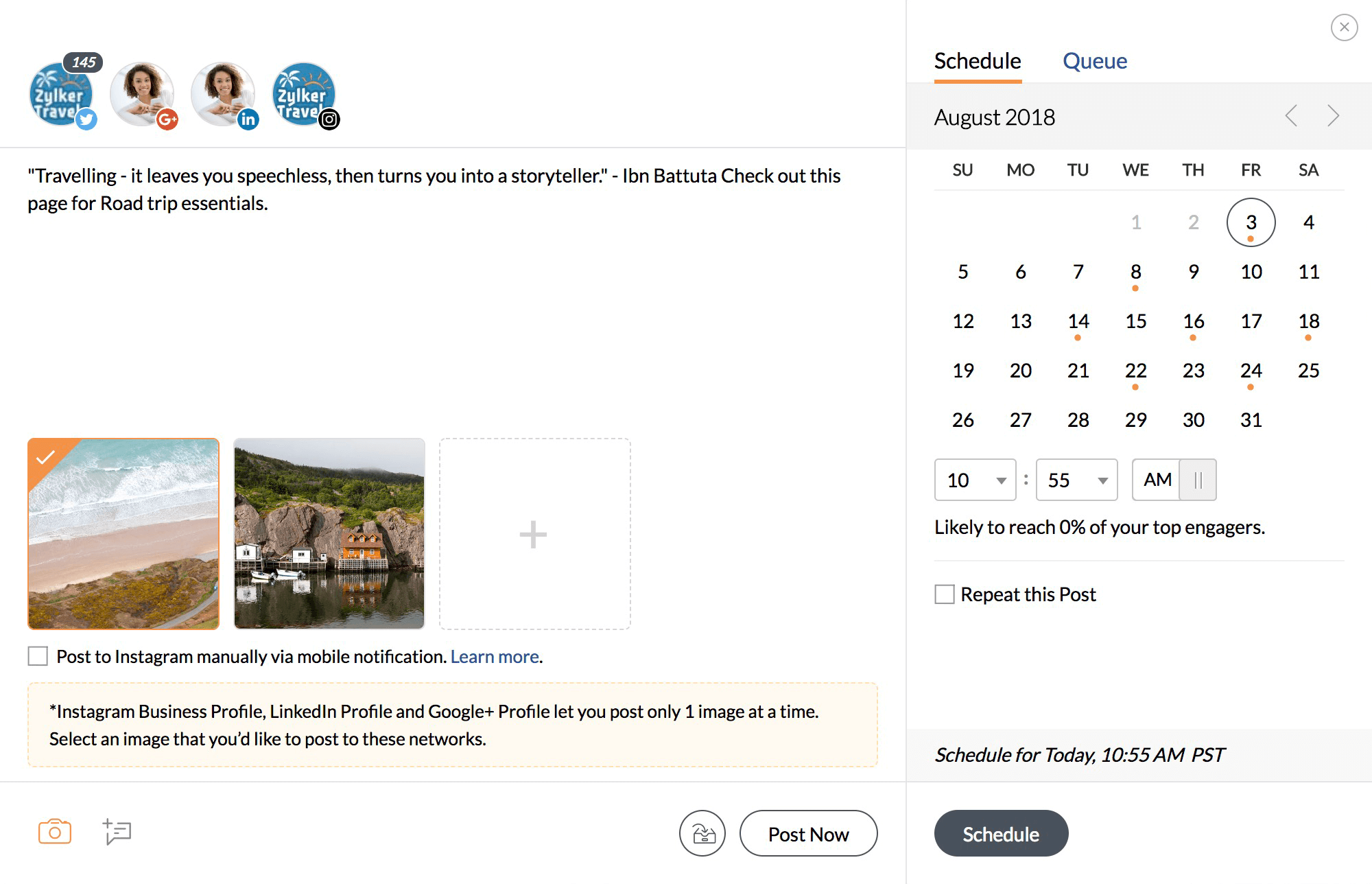Click 'Likely to reach 0% of your top engagers'
This screenshot has width=1372, height=884.
coord(1100,527)
